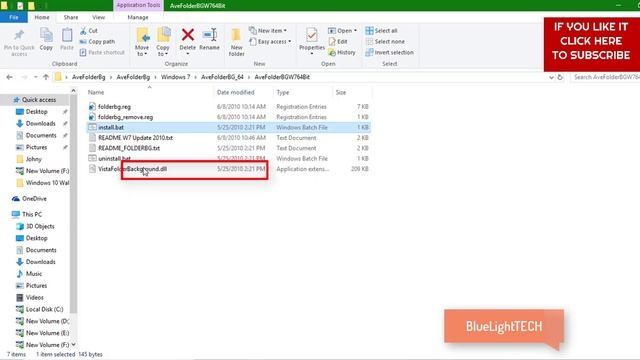The width and height of the screenshot is (640, 360).
Task: Click the Copy ribbon icon
Action: coord(46,35)
